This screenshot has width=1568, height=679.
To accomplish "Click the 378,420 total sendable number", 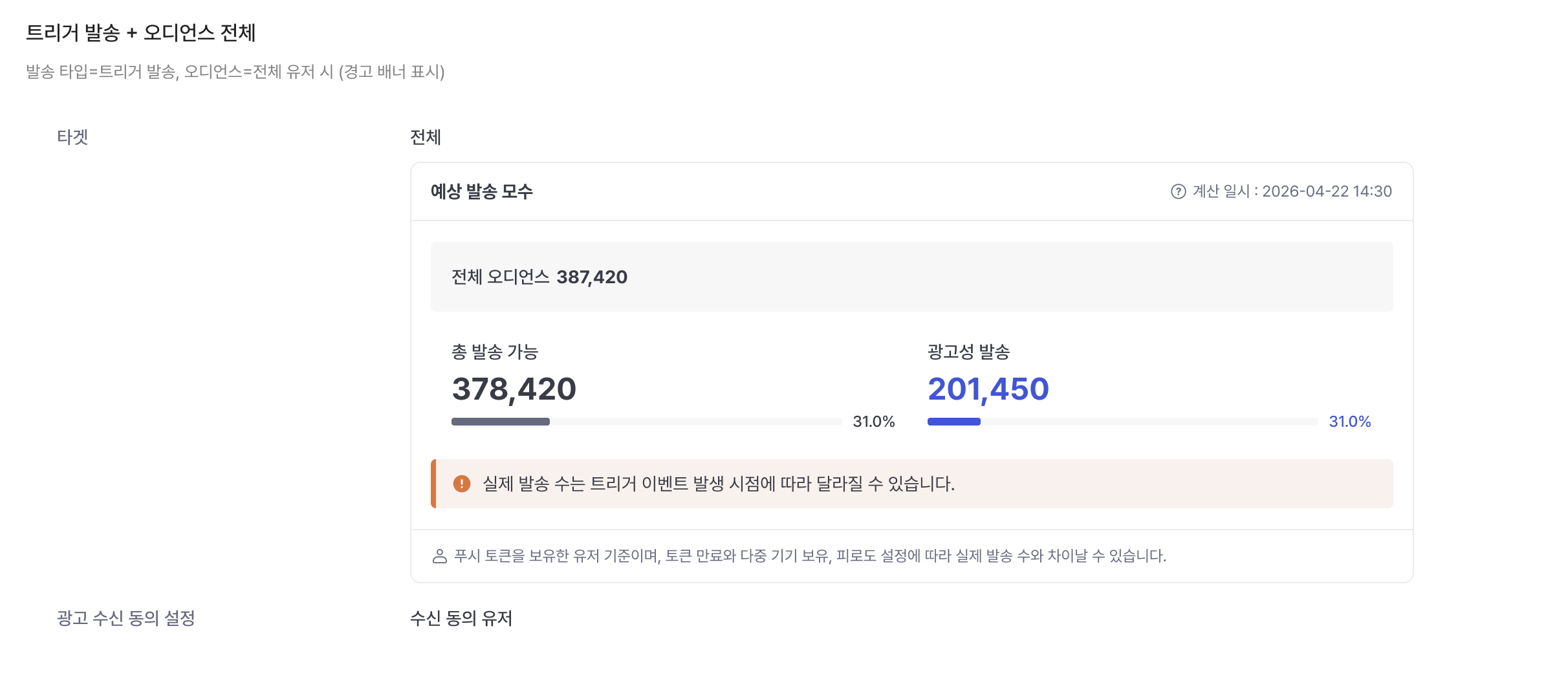I will [514, 389].
